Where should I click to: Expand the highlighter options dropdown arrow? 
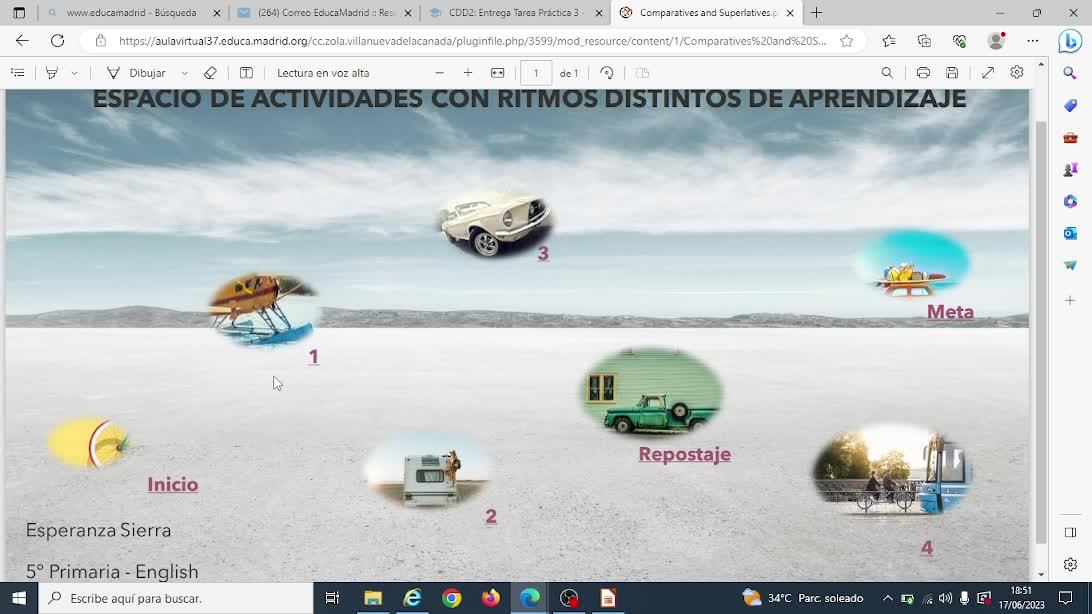(x=74, y=73)
